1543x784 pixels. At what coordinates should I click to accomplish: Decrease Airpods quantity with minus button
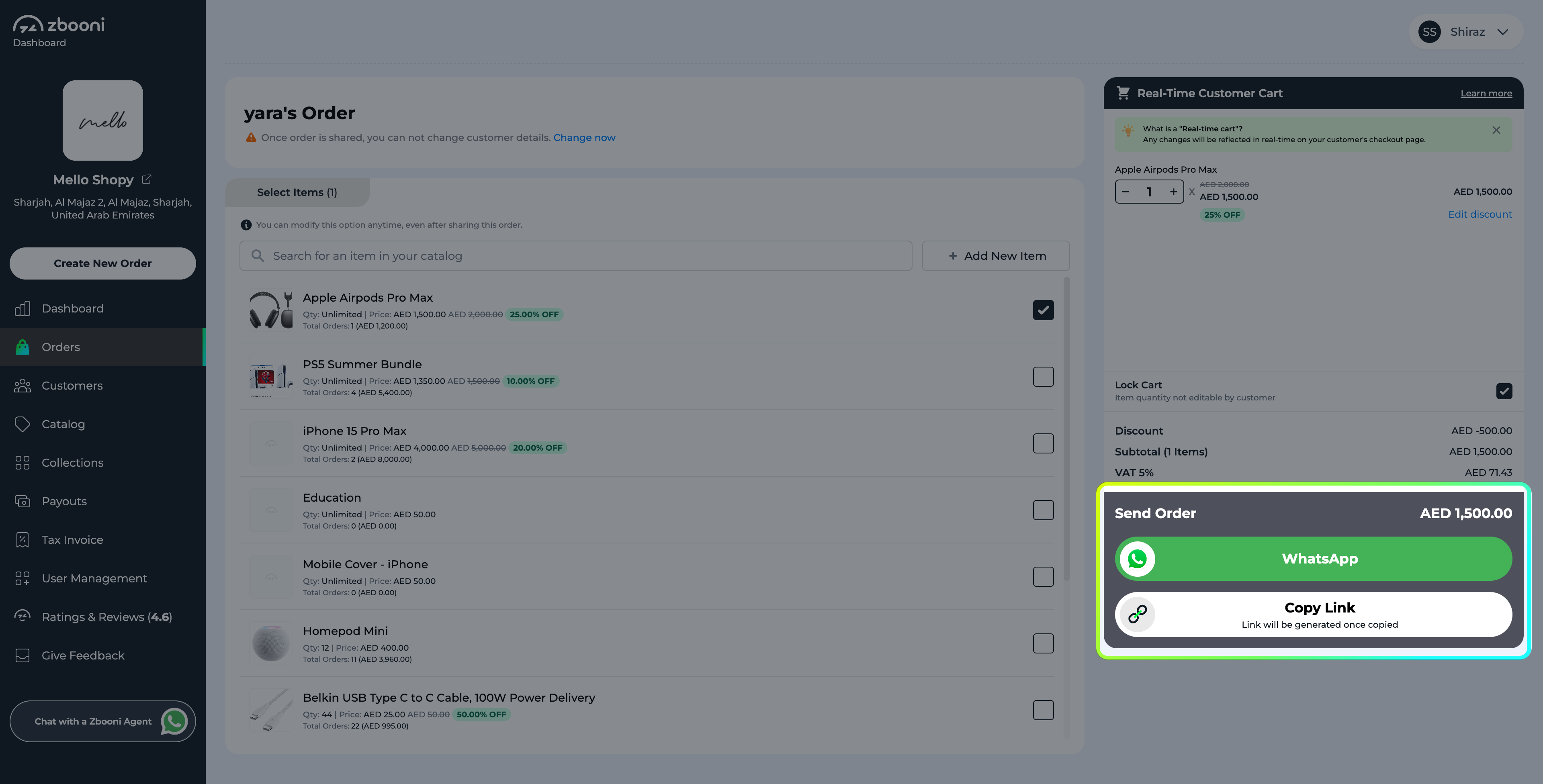click(x=1126, y=192)
